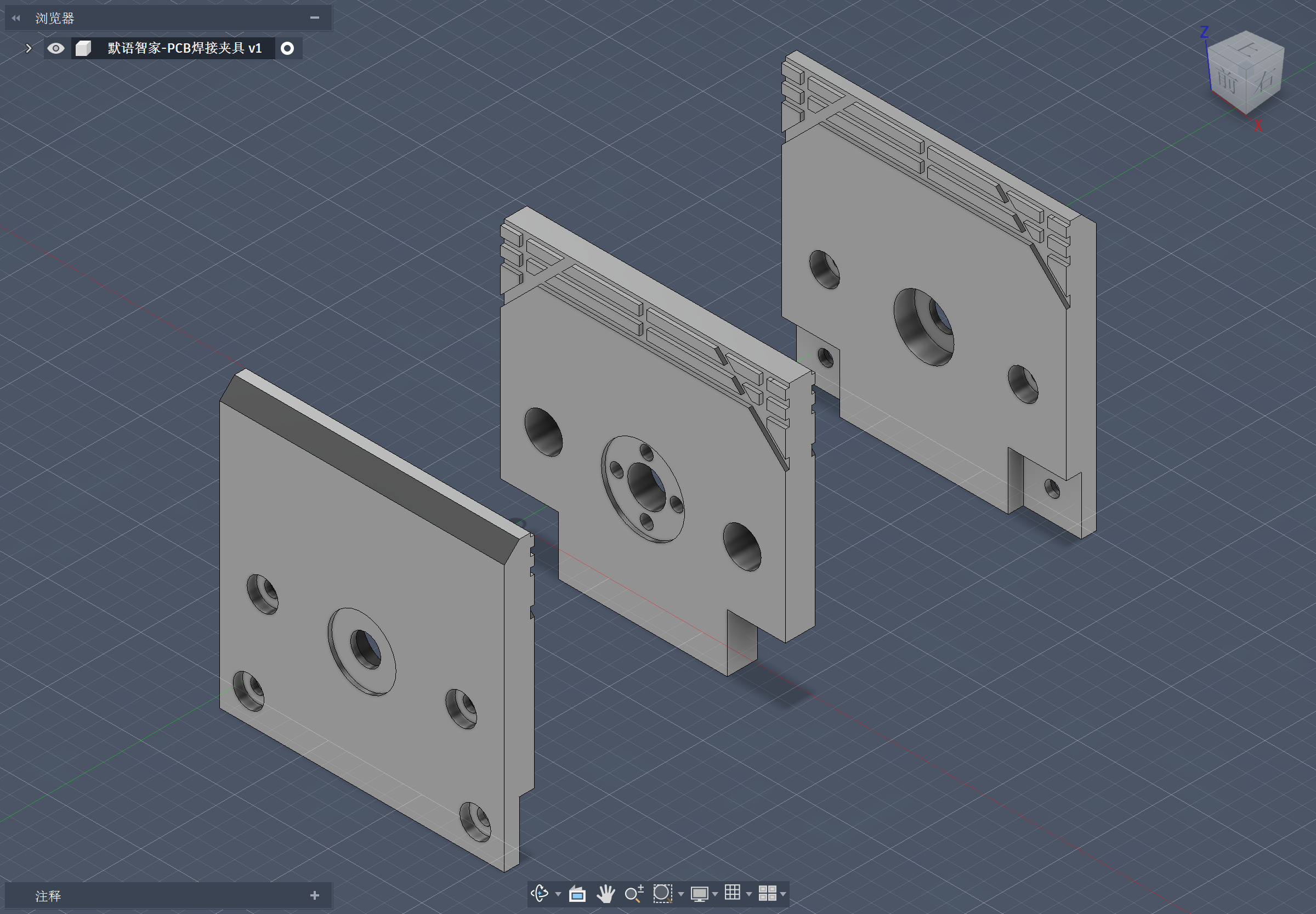Open the Orbit type dropdown arrow
Image resolution: width=1316 pixels, height=914 pixels.
pyautogui.click(x=558, y=894)
